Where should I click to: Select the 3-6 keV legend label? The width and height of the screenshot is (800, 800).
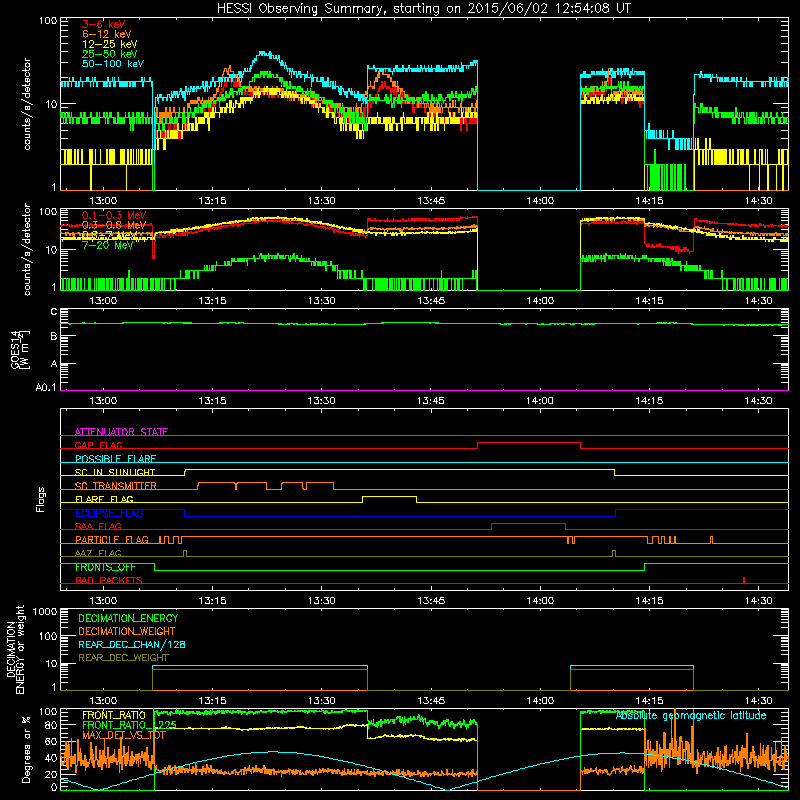click(103, 24)
